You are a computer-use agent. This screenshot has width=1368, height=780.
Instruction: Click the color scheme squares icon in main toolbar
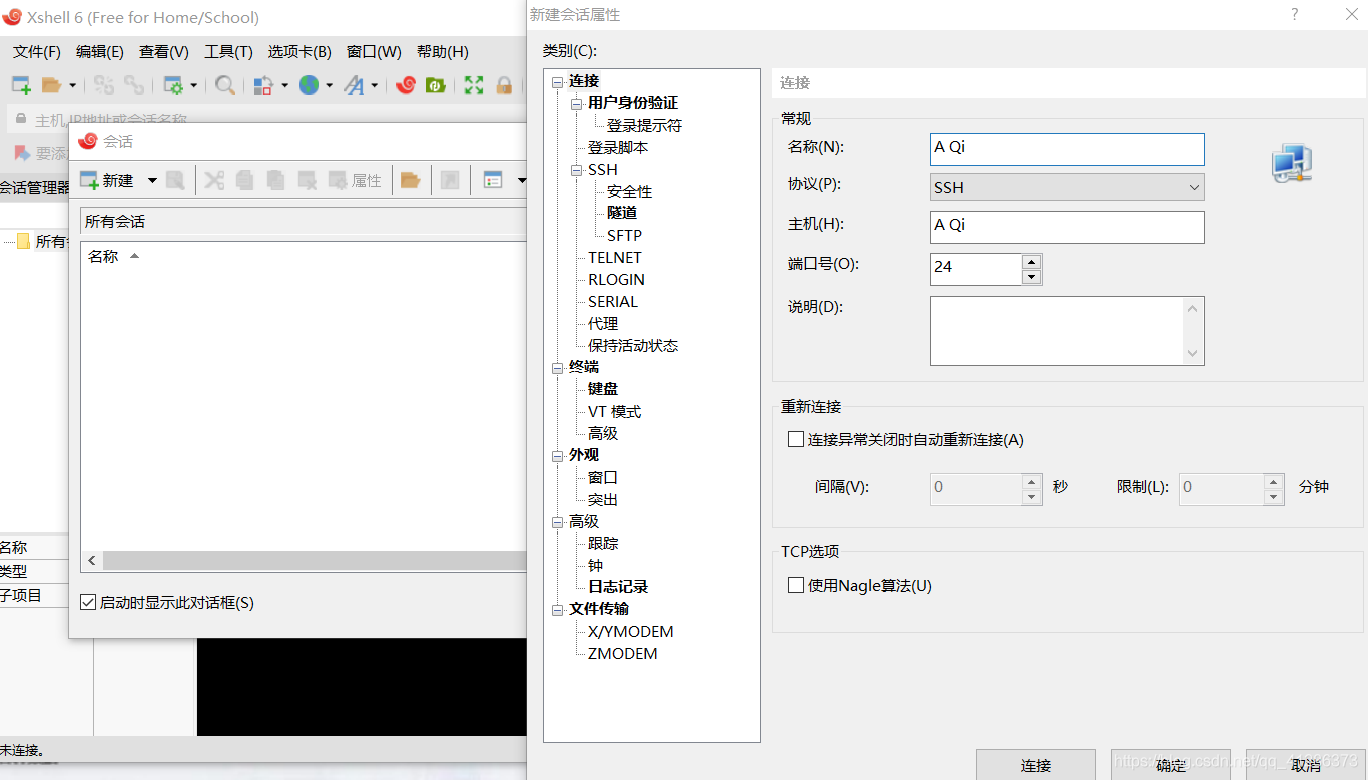click(263, 85)
